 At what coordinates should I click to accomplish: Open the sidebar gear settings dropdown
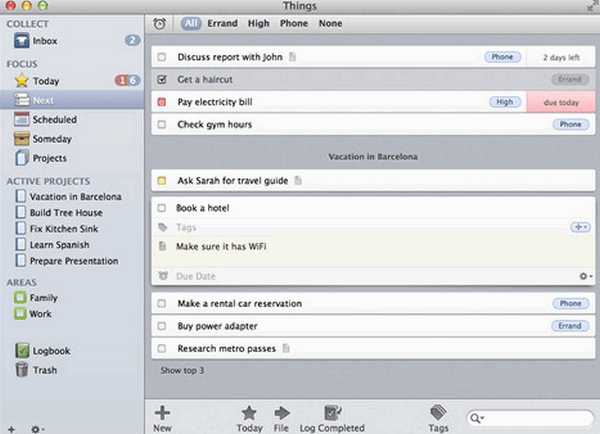(38, 429)
